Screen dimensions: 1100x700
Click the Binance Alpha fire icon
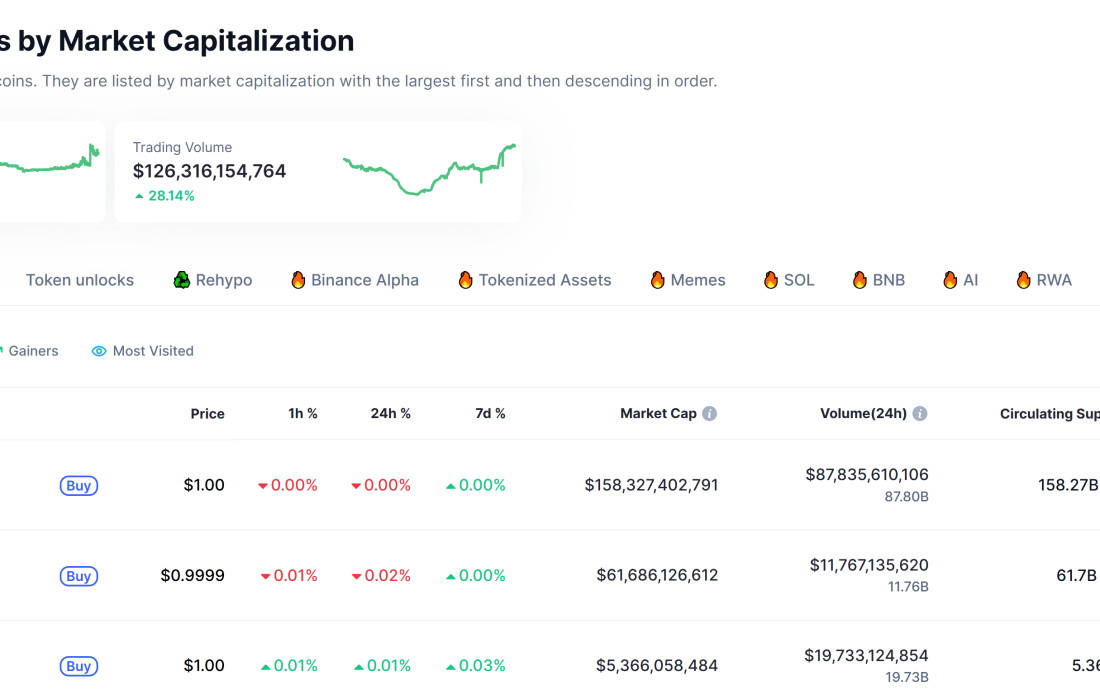point(298,280)
